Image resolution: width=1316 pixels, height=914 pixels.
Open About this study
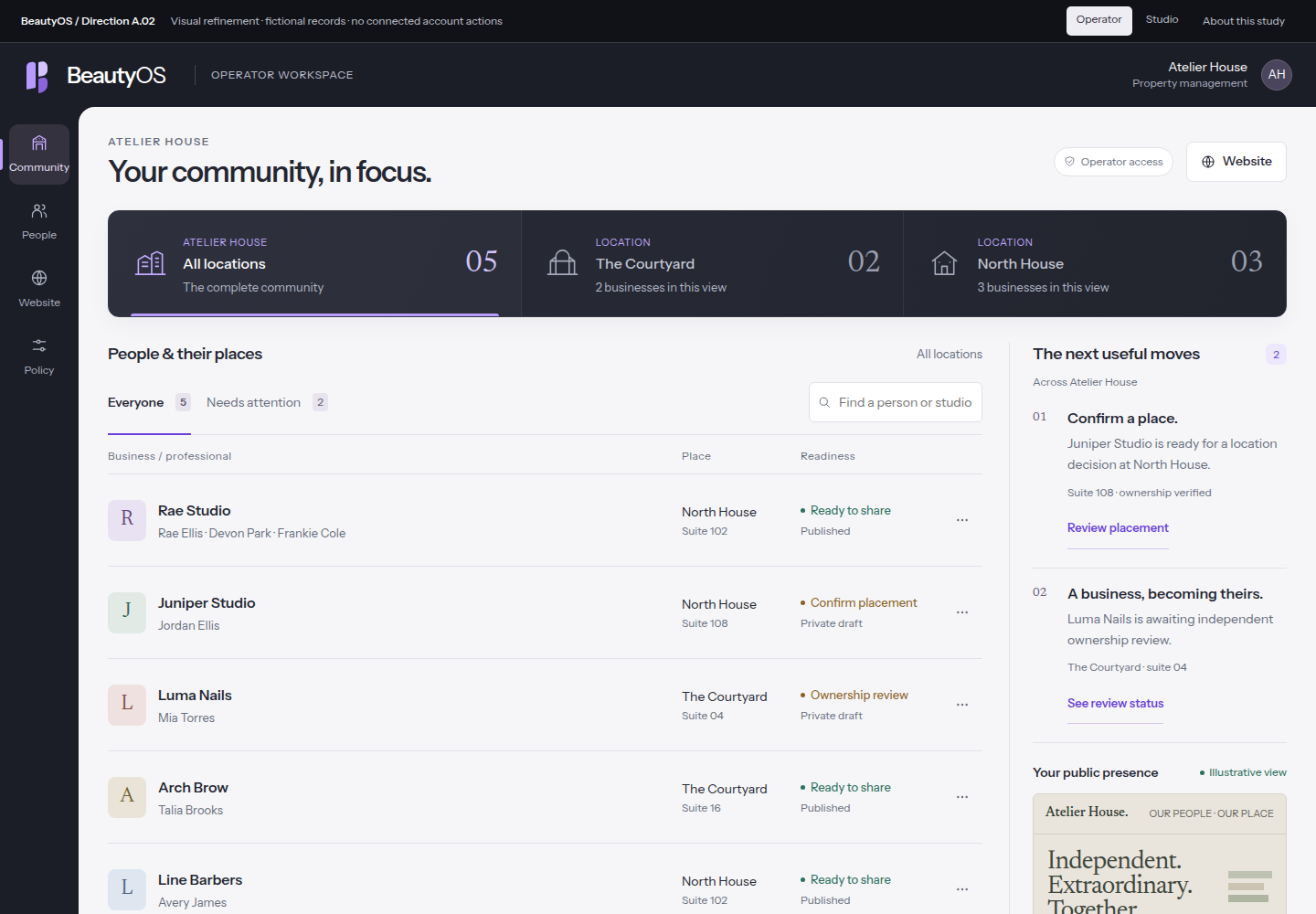coord(1244,21)
